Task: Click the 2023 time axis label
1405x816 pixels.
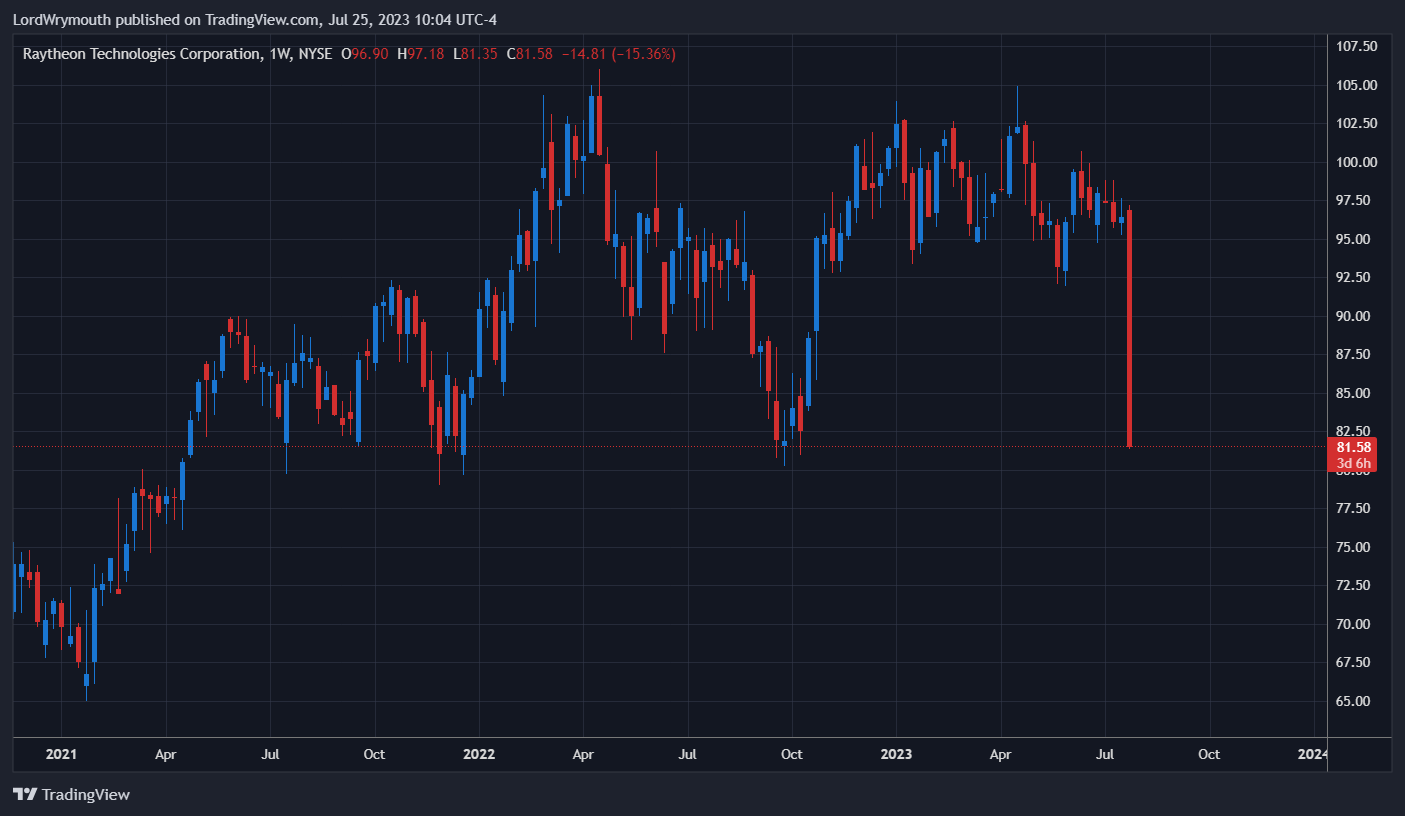Action: [x=896, y=754]
